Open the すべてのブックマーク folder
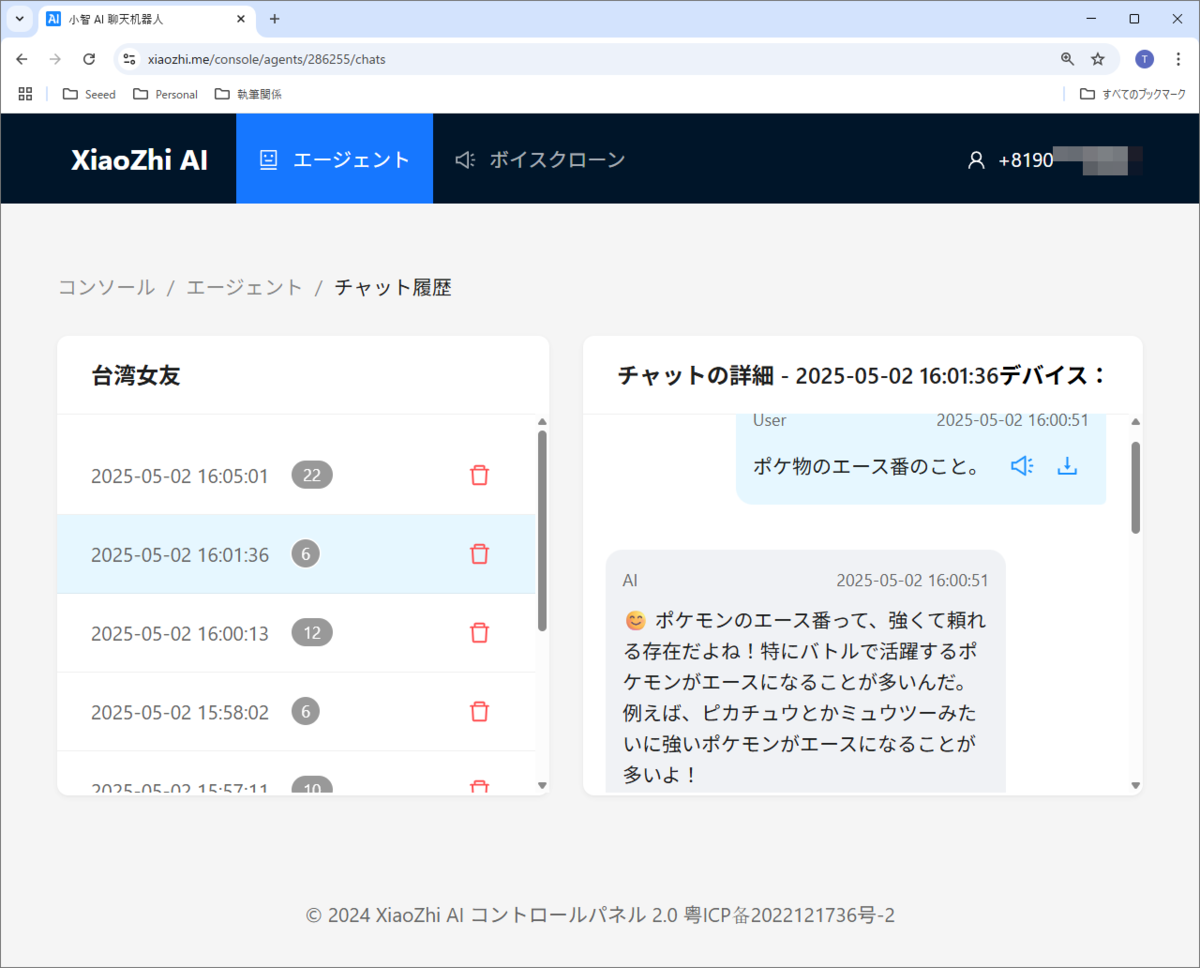This screenshot has height=968, width=1200. (x=1133, y=94)
